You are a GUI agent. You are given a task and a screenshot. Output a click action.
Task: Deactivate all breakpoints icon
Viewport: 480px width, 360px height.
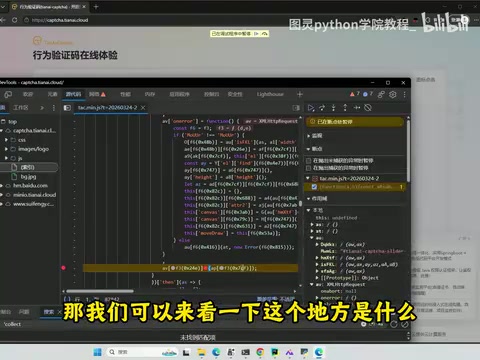(368, 108)
